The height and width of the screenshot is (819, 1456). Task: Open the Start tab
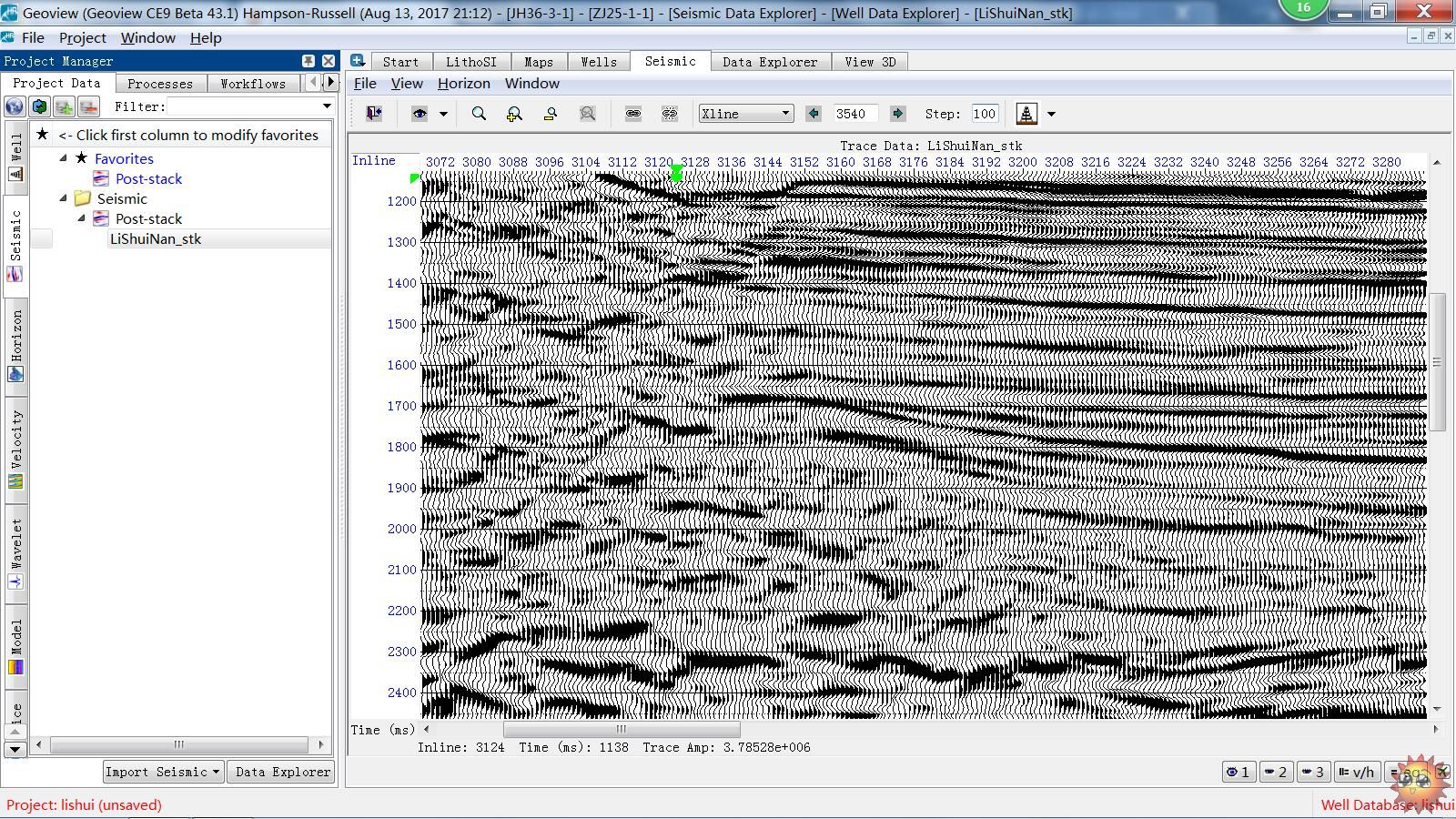400,62
